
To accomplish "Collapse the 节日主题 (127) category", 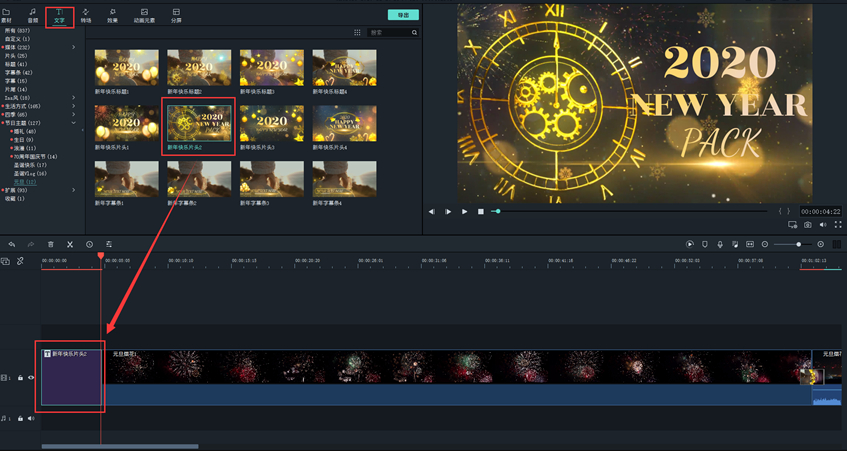I will click(x=73, y=123).
